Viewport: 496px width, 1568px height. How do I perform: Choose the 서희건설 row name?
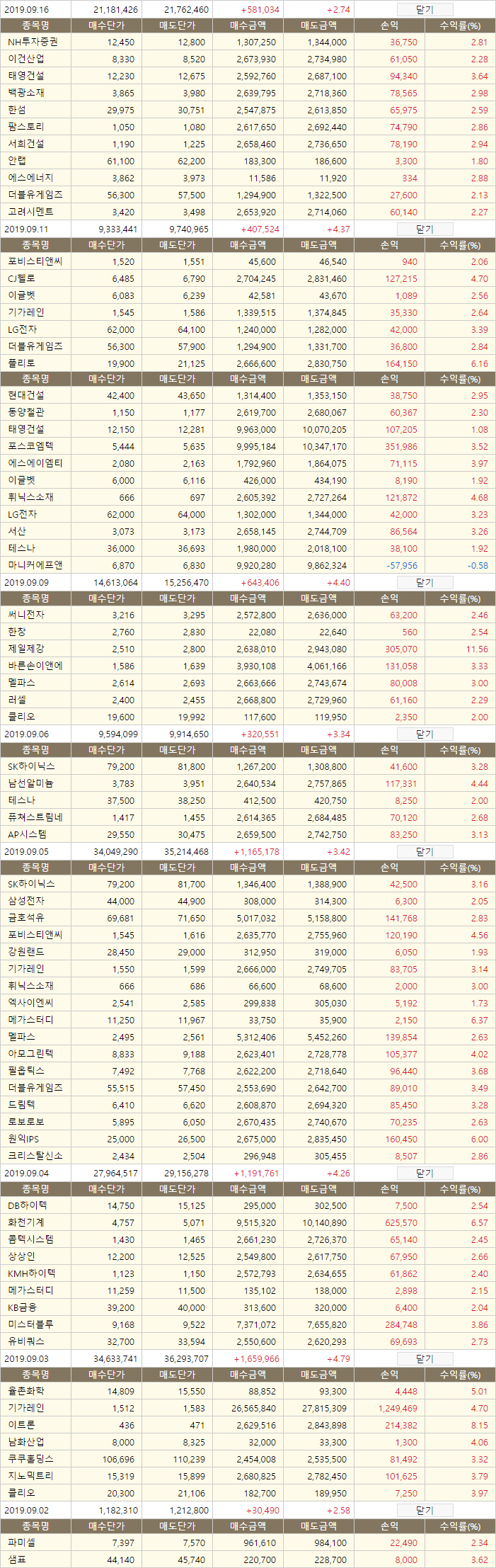(x=26, y=144)
